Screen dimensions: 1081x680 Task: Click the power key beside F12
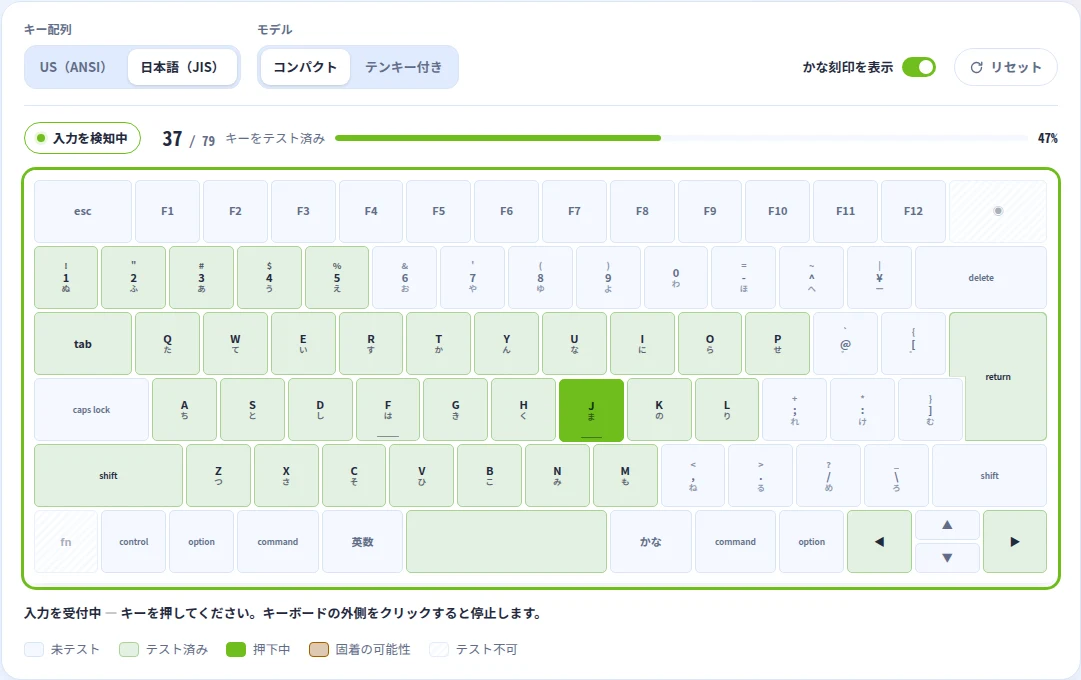(998, 211)
